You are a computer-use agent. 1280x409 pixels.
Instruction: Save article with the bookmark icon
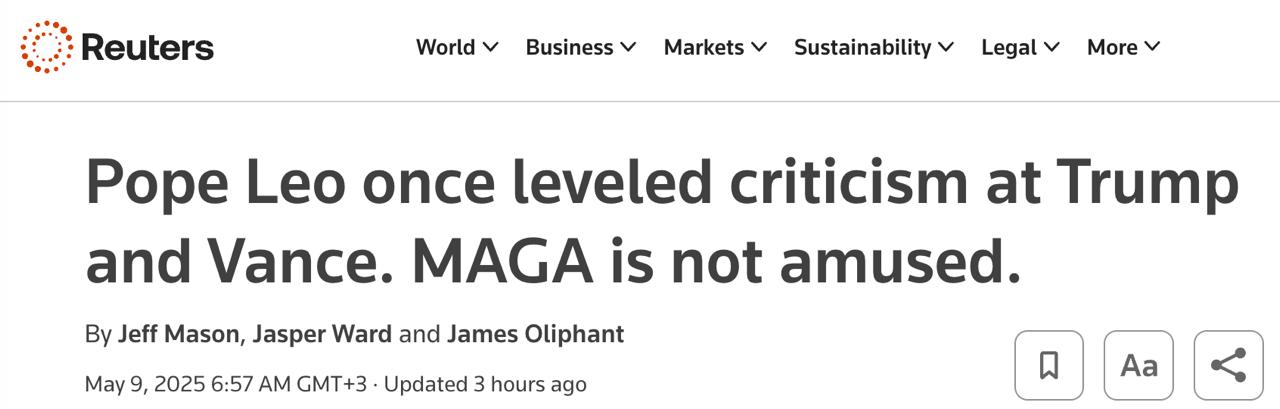coord(1049,365)
